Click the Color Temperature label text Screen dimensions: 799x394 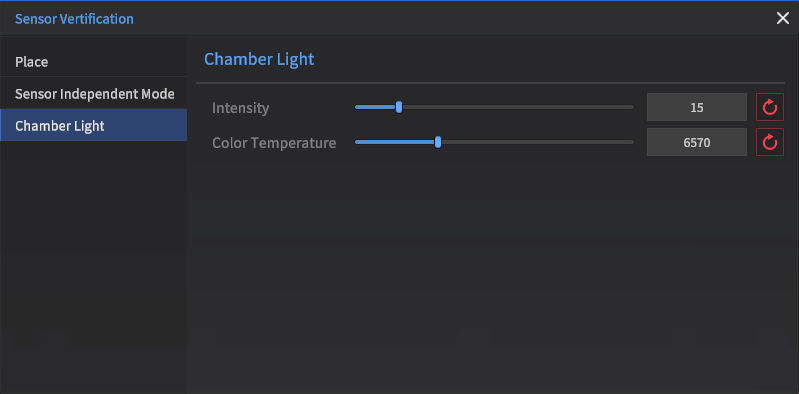[x=274, y=143]
